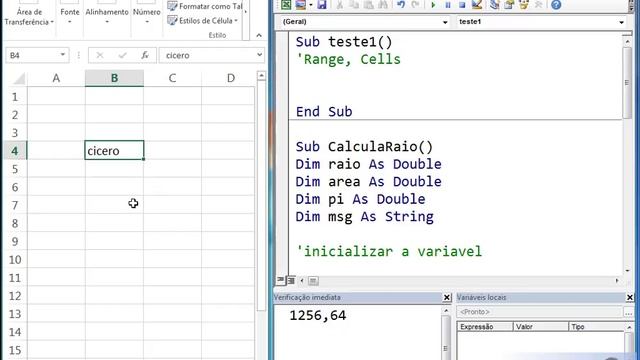Click the Toolbox icon in VBA toolbar
The height and width of the screenshot is (360, 640).
tap(538, 4)
